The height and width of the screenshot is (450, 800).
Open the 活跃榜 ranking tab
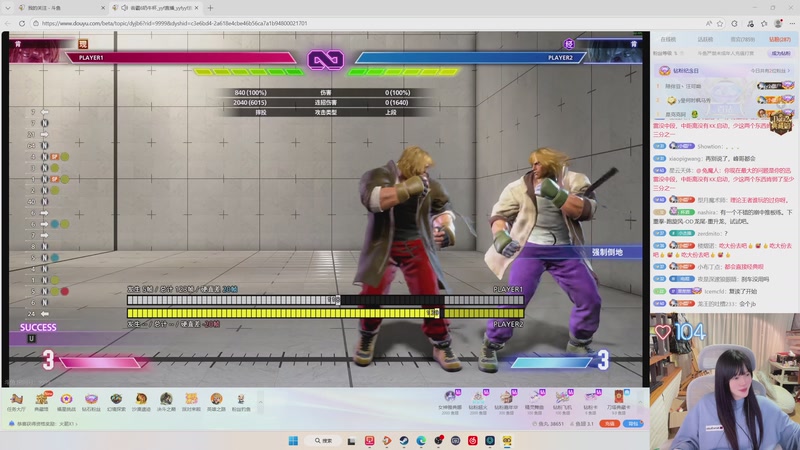tap(705, 39)
